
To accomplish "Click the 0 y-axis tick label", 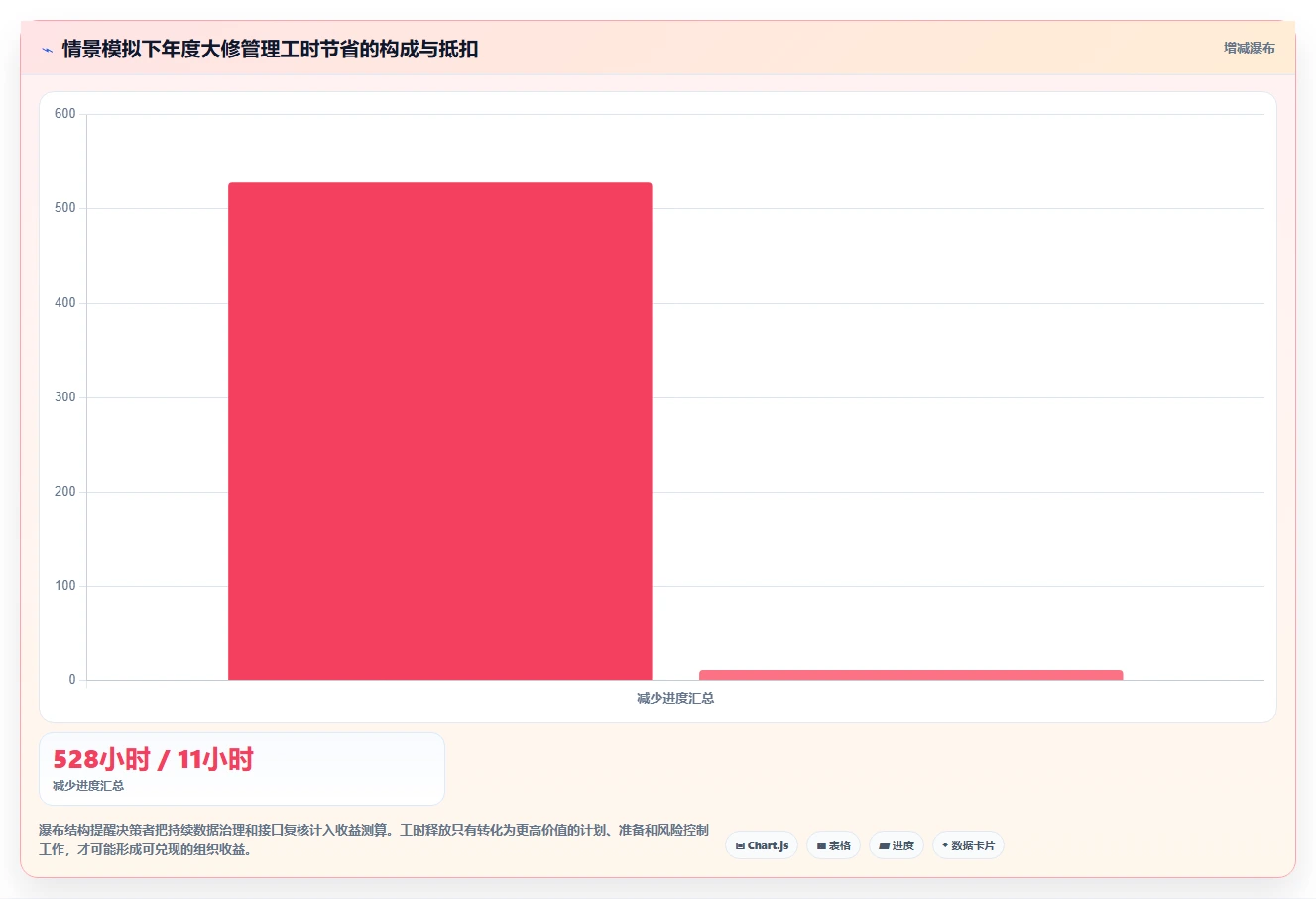I will (x=71, y=680).
